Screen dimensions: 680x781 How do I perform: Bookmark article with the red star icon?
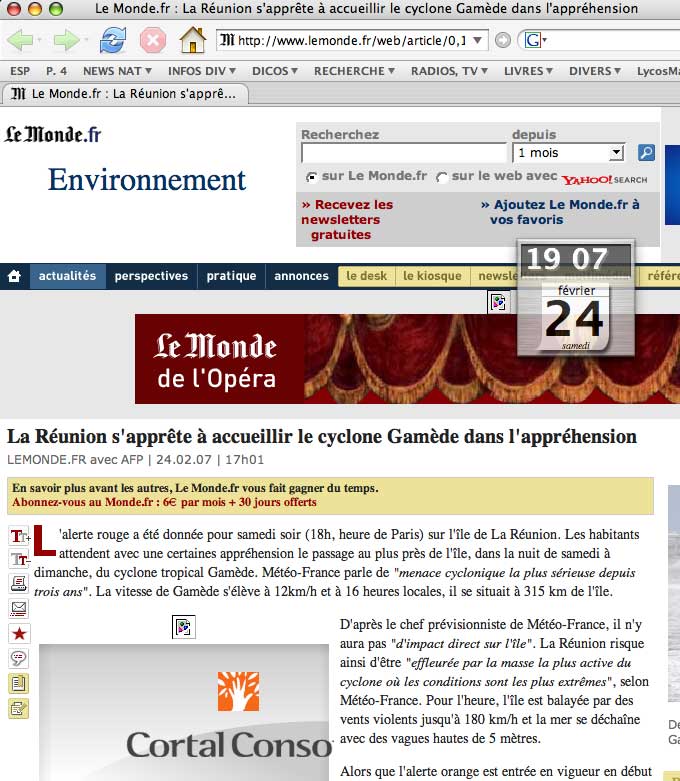point(19,633)
